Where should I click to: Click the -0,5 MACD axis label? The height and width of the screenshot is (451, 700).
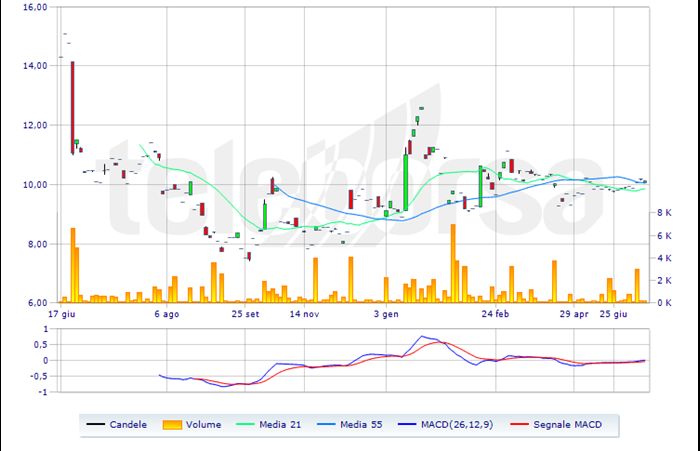click(x=39, y=376)
